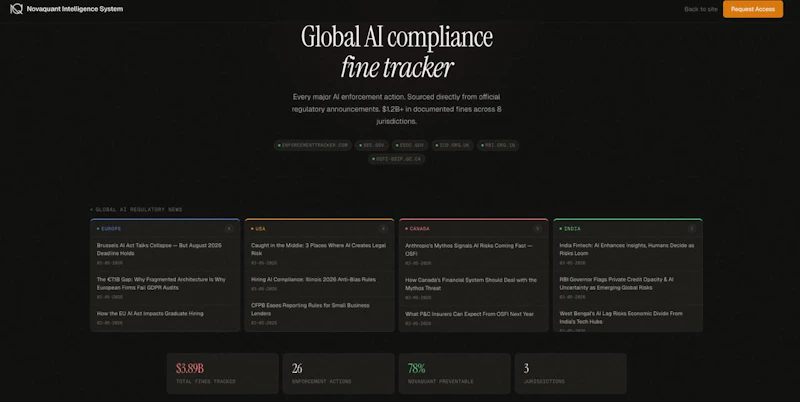Click the Canada card count badge
This screenshot has width=800, height=402.
coord(537,229)
